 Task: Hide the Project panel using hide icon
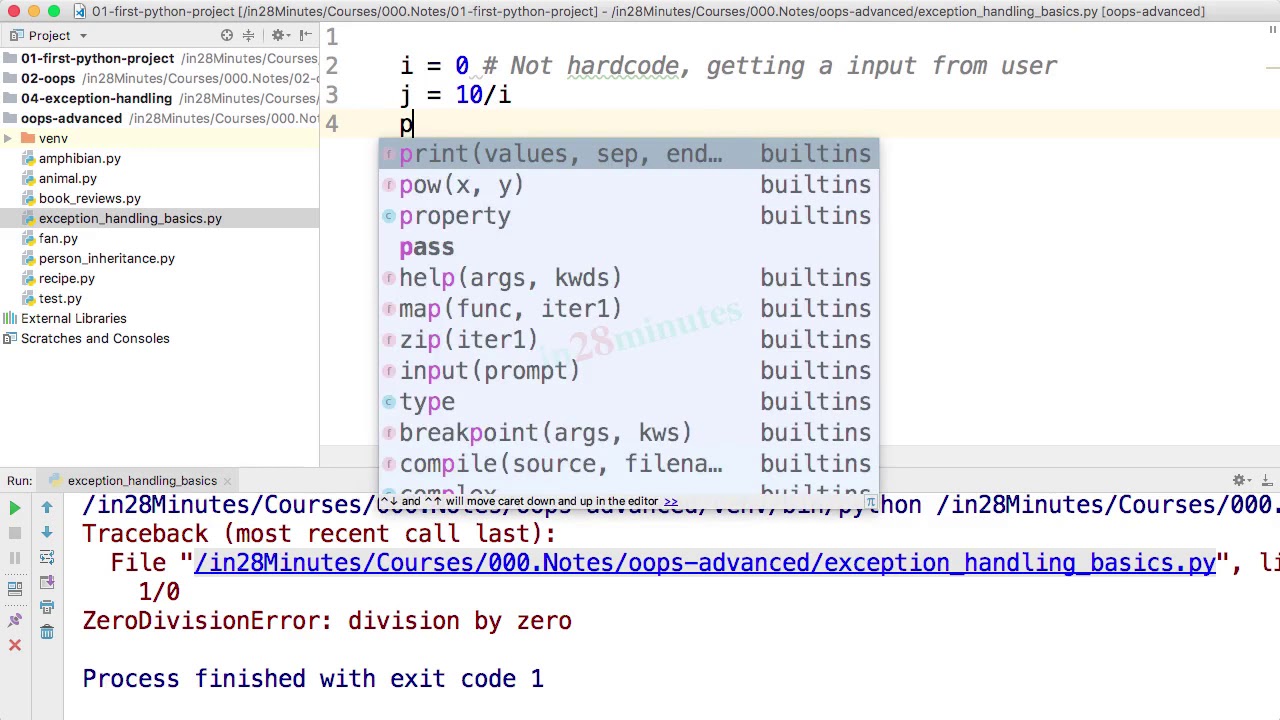coord(305,35)
